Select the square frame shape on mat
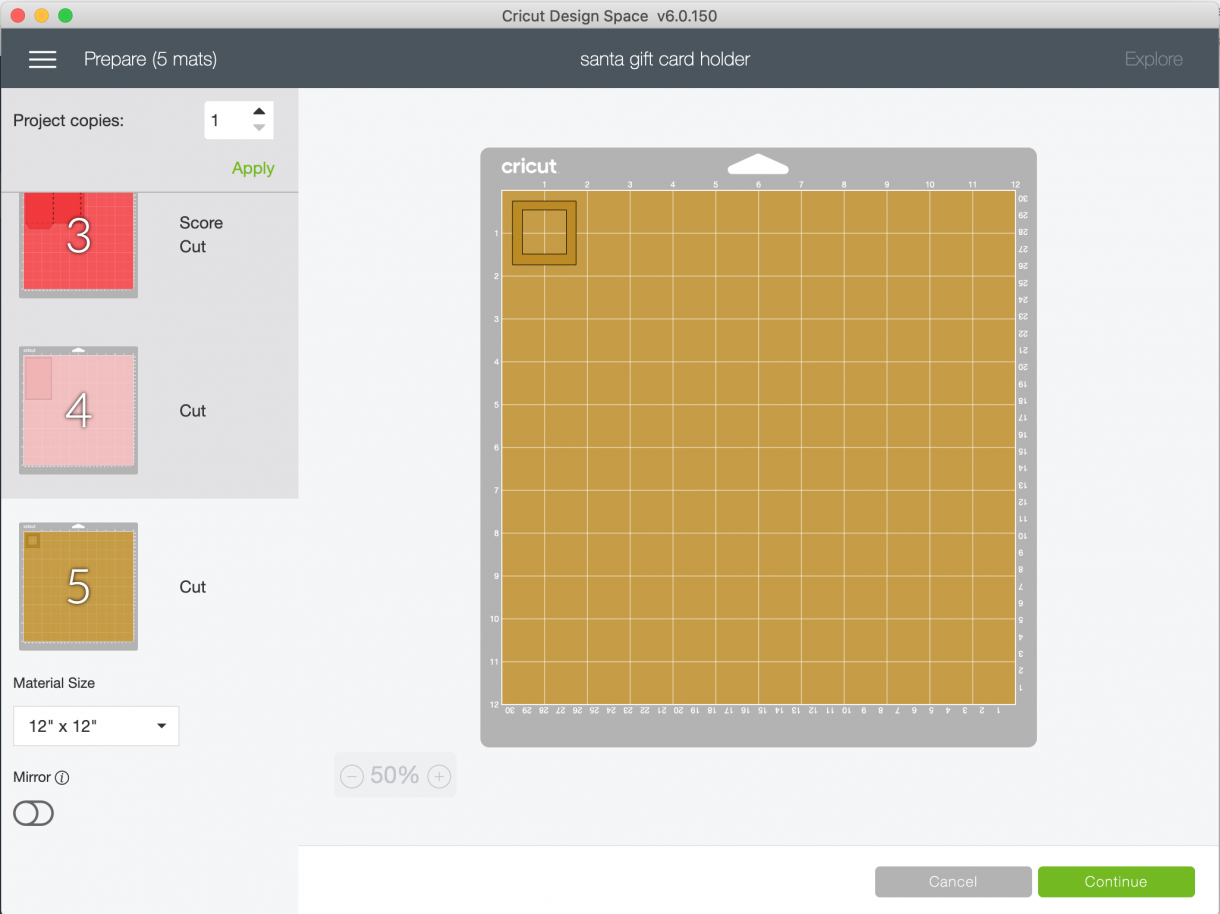Image resolution: width=1220 pixels, height=914 pixels. [544, 233]
